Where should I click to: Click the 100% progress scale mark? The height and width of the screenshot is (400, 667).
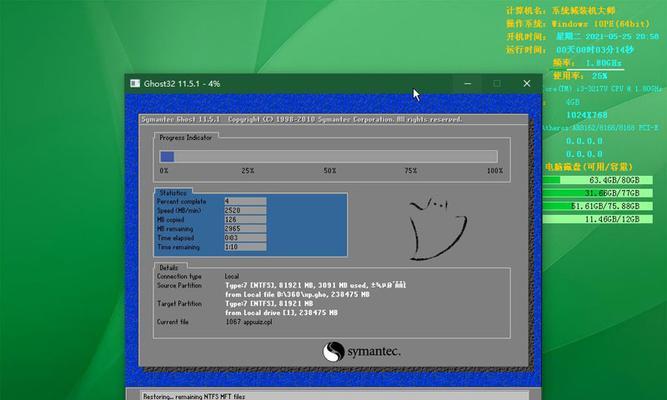pos(495,171)
